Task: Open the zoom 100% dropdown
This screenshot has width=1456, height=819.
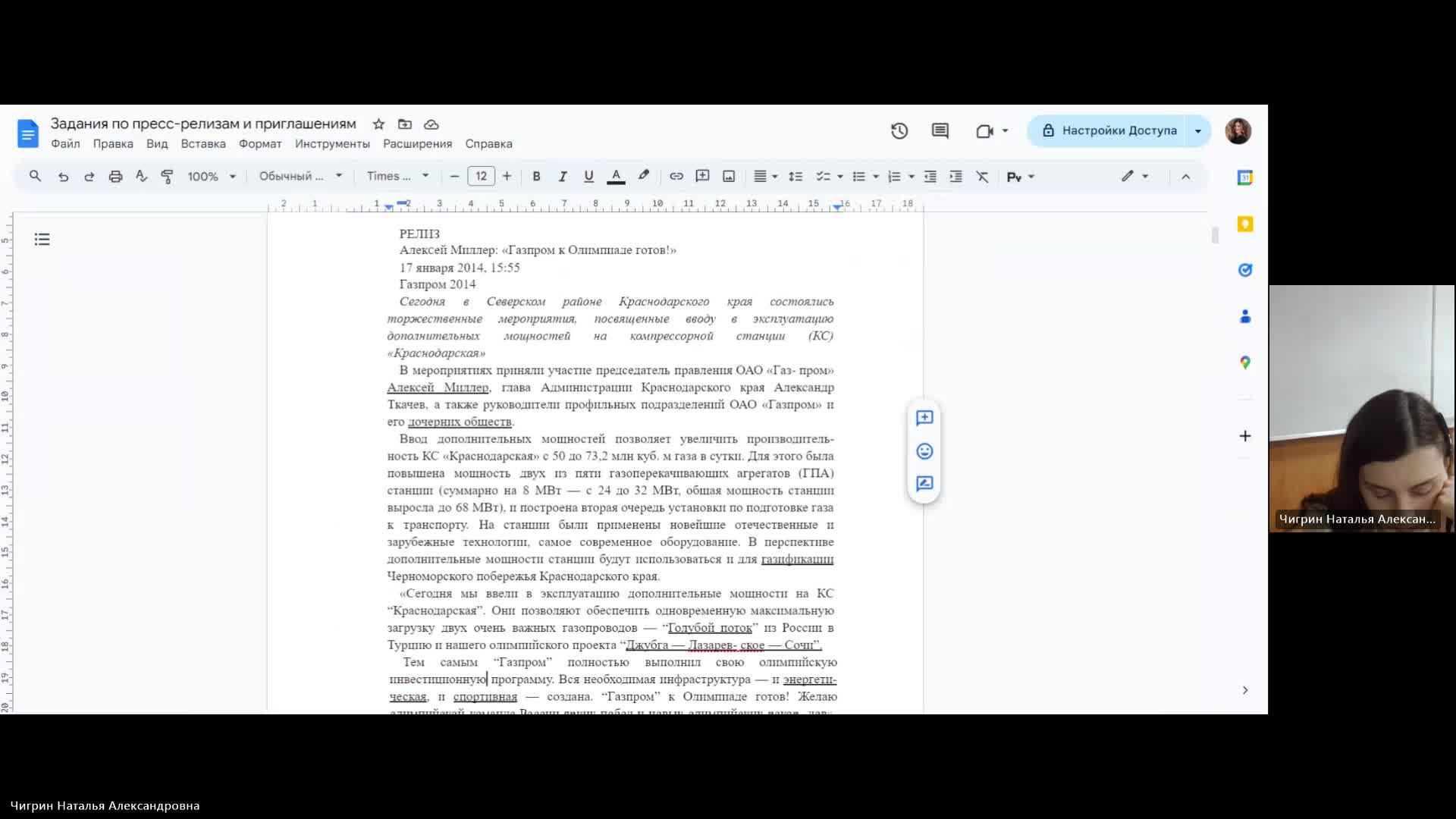Action: click(212, 177)
